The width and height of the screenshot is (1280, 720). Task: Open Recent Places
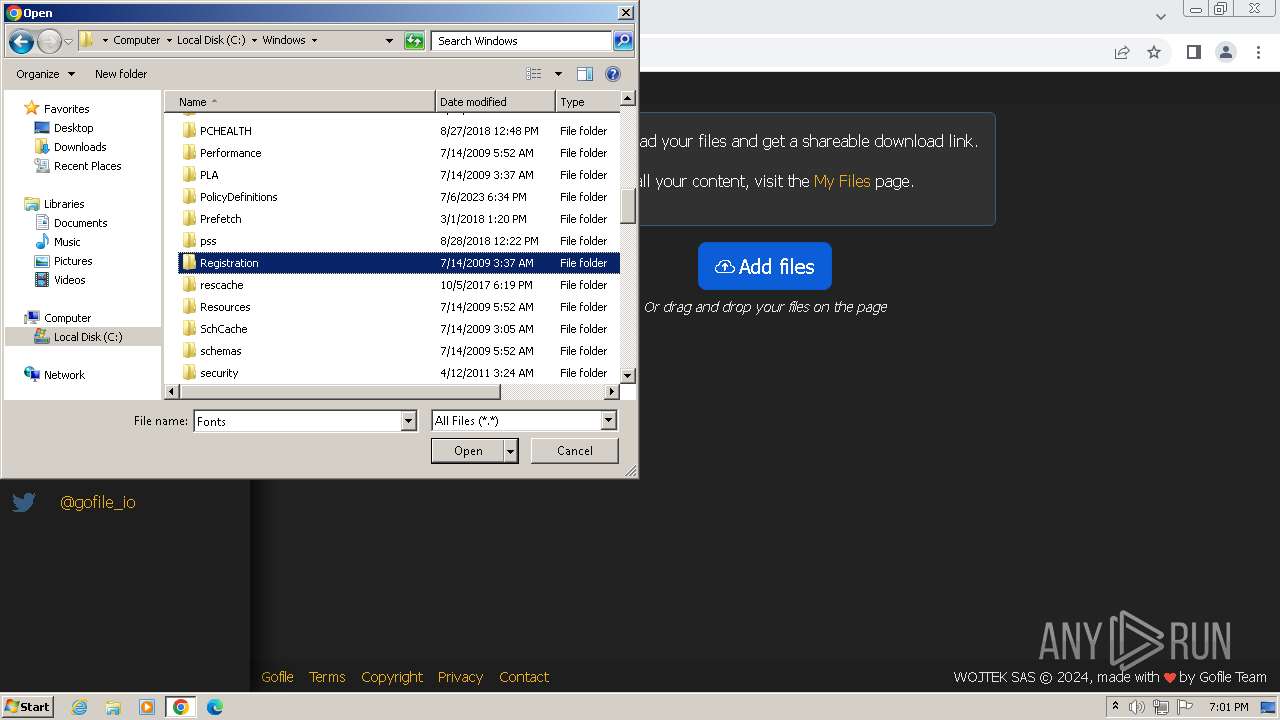coord(78,166)
